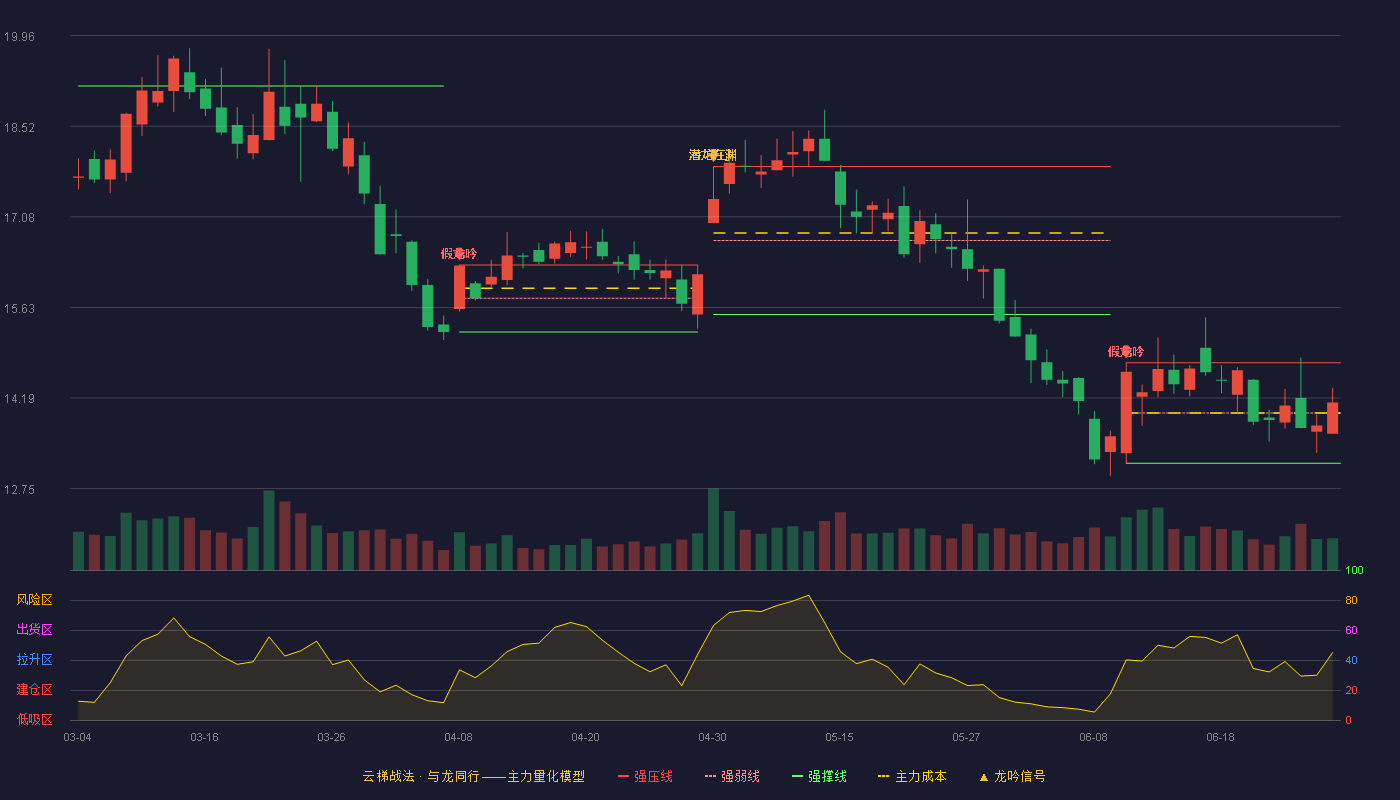Click the 出货区 zone label
This screenshot has width=1400, height=800.
click(x=34, y=630)
